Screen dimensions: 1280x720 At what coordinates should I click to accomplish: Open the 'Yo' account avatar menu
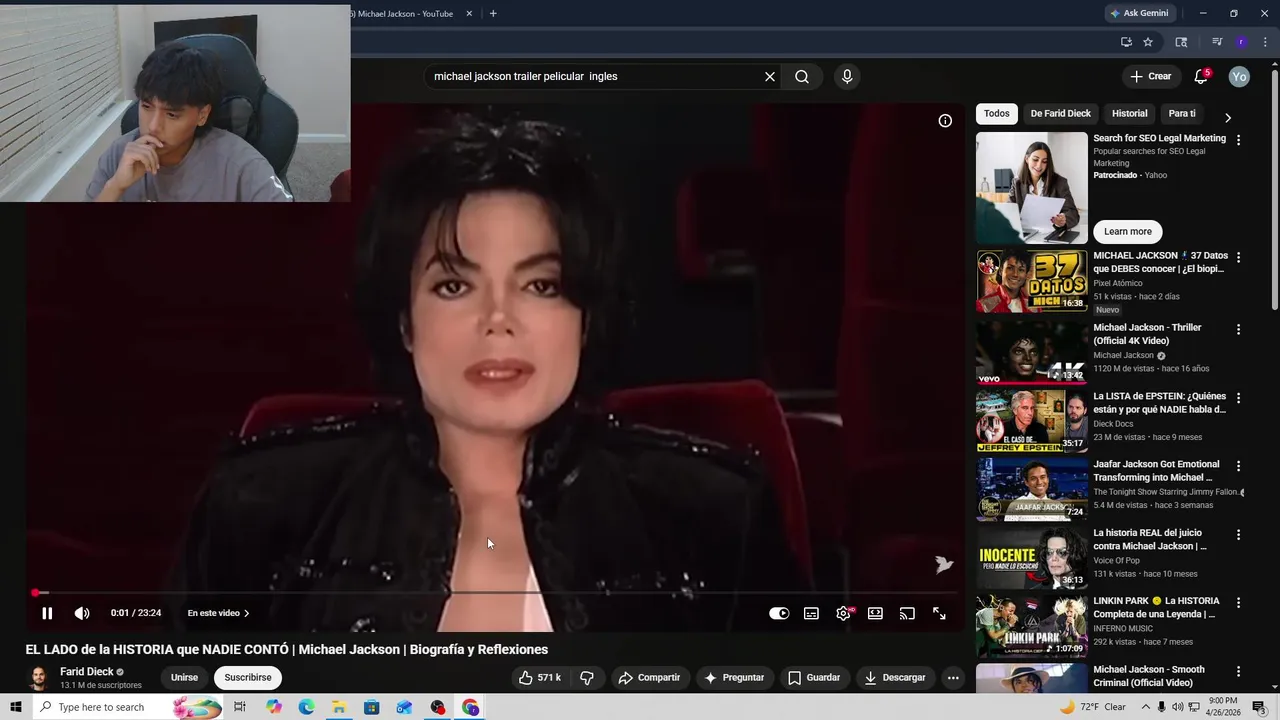[1239, 76]
